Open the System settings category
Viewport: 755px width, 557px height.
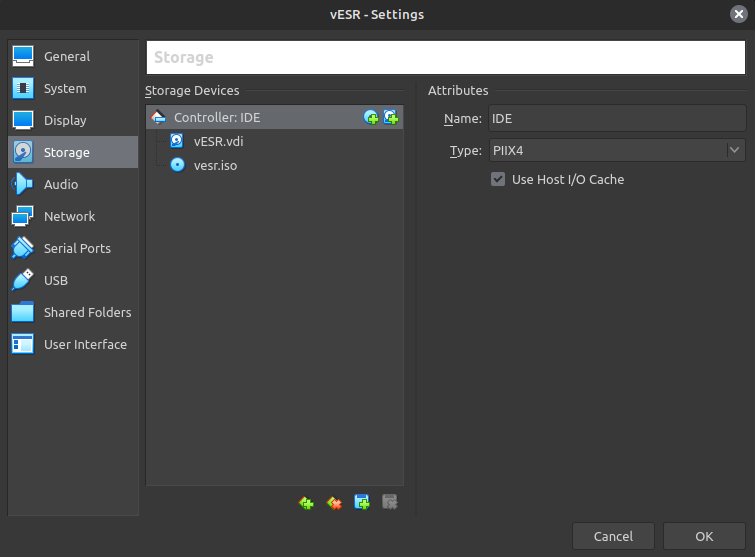point(65,89)
